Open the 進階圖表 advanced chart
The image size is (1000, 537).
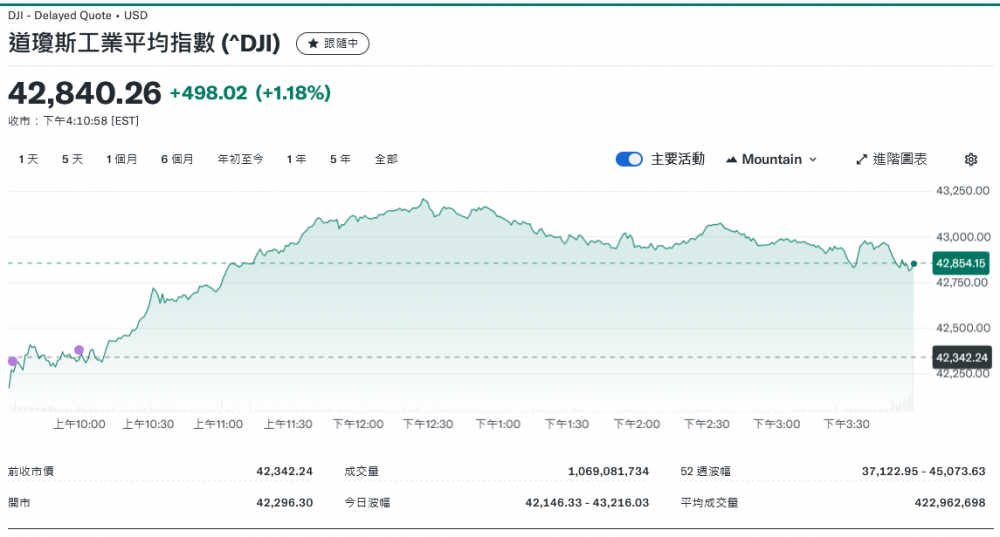[892, 159]
